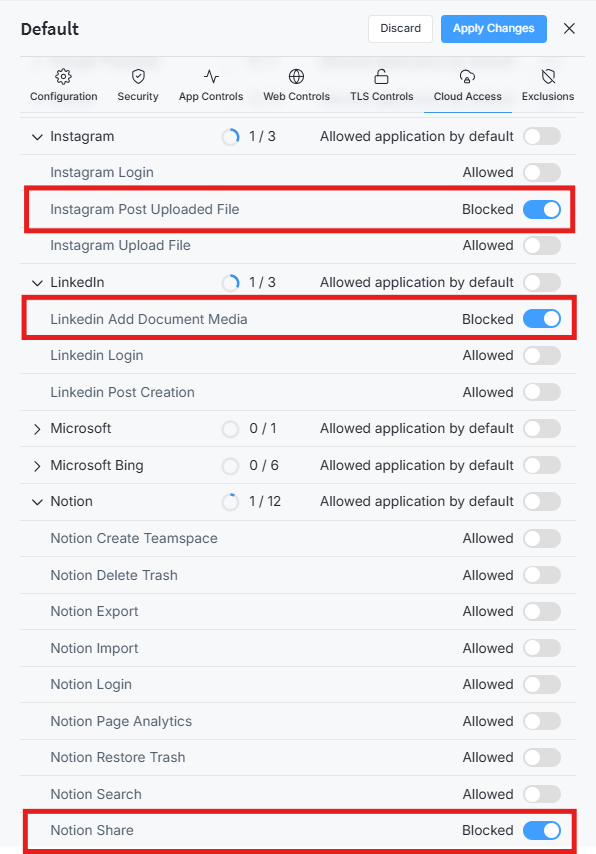Block Linkedin Post Creation activity
Image resolution: width=596 pixels, height=854 pixels.
[x=542, y=392]
